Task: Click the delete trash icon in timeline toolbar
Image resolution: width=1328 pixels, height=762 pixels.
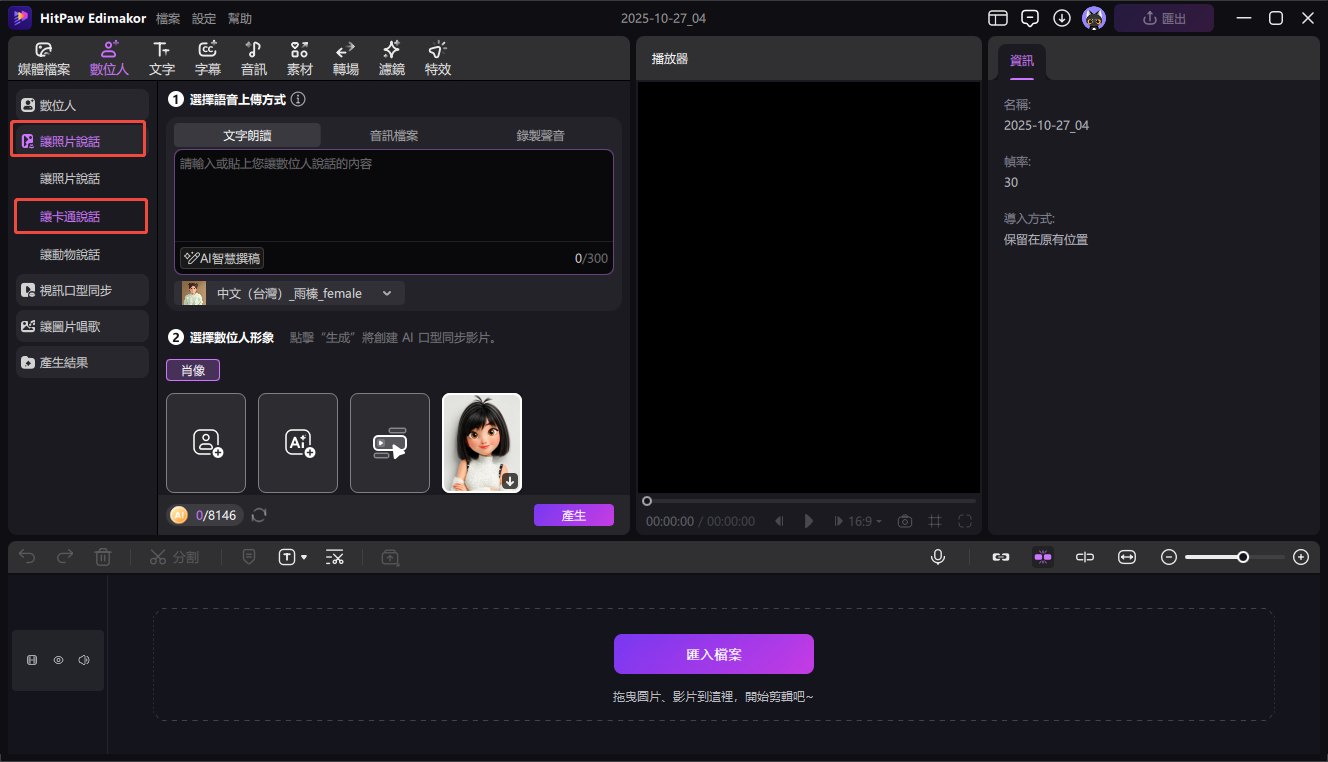Action: pyautogui.click(x=103, y=557)
